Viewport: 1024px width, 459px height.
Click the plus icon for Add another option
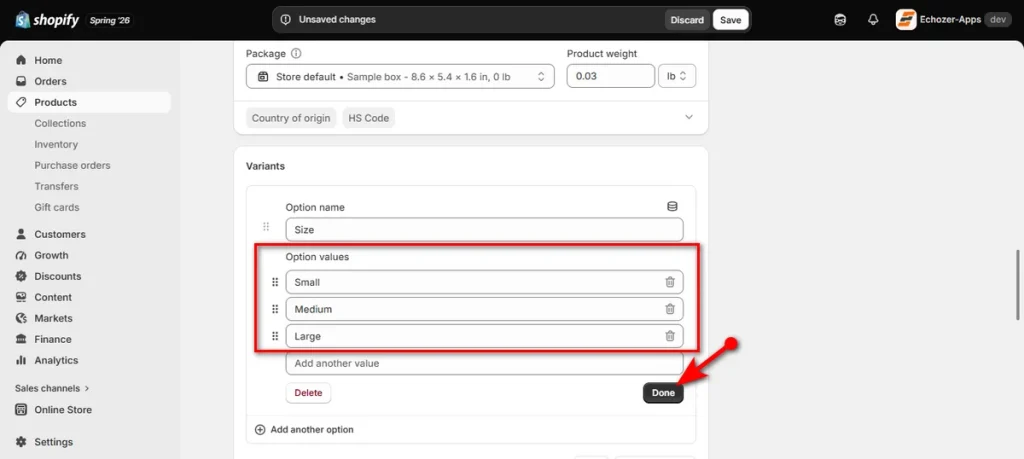pos(260,430)
